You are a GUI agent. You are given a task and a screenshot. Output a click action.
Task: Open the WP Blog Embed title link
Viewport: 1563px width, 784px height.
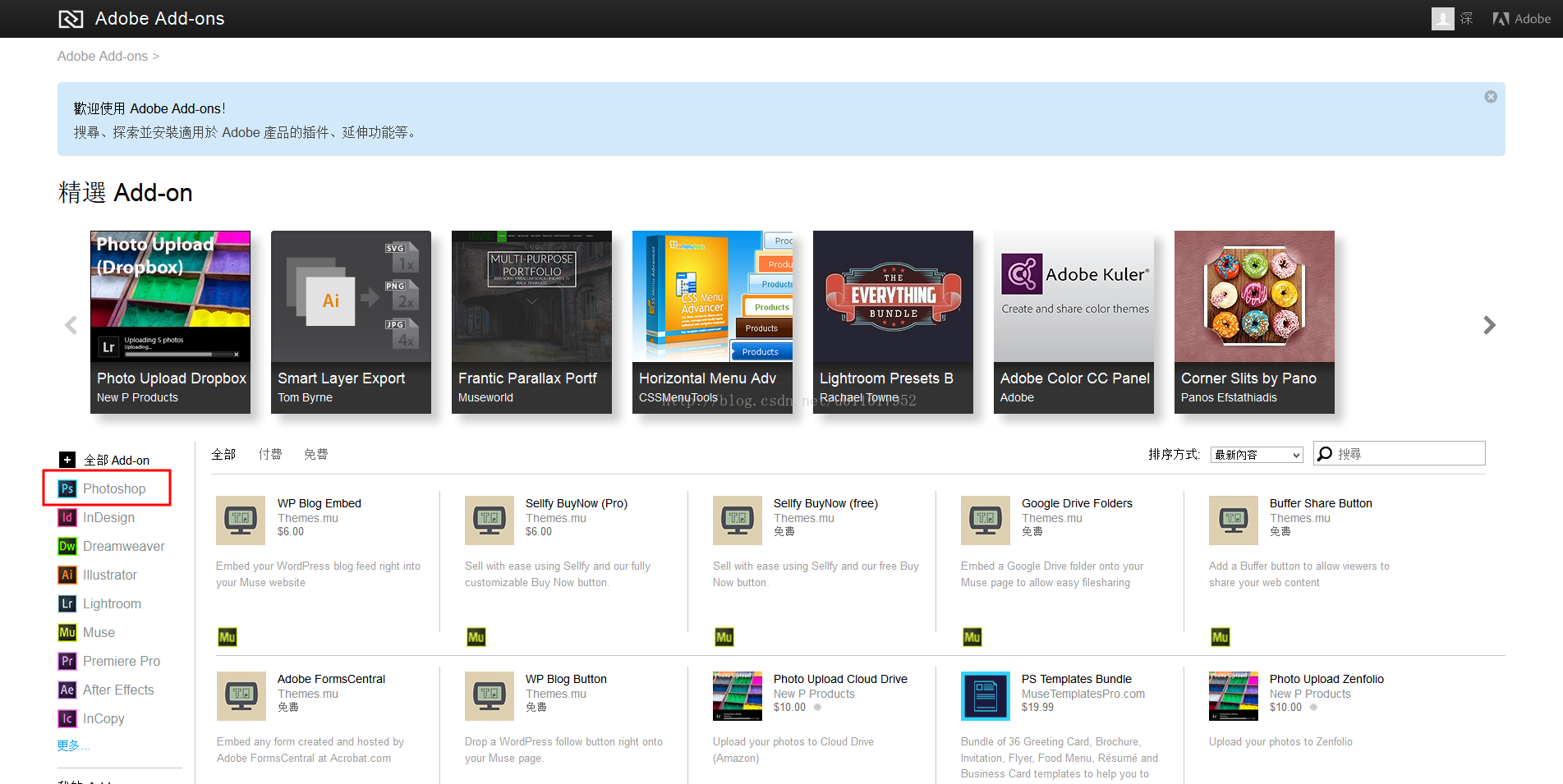coord(319,503)
